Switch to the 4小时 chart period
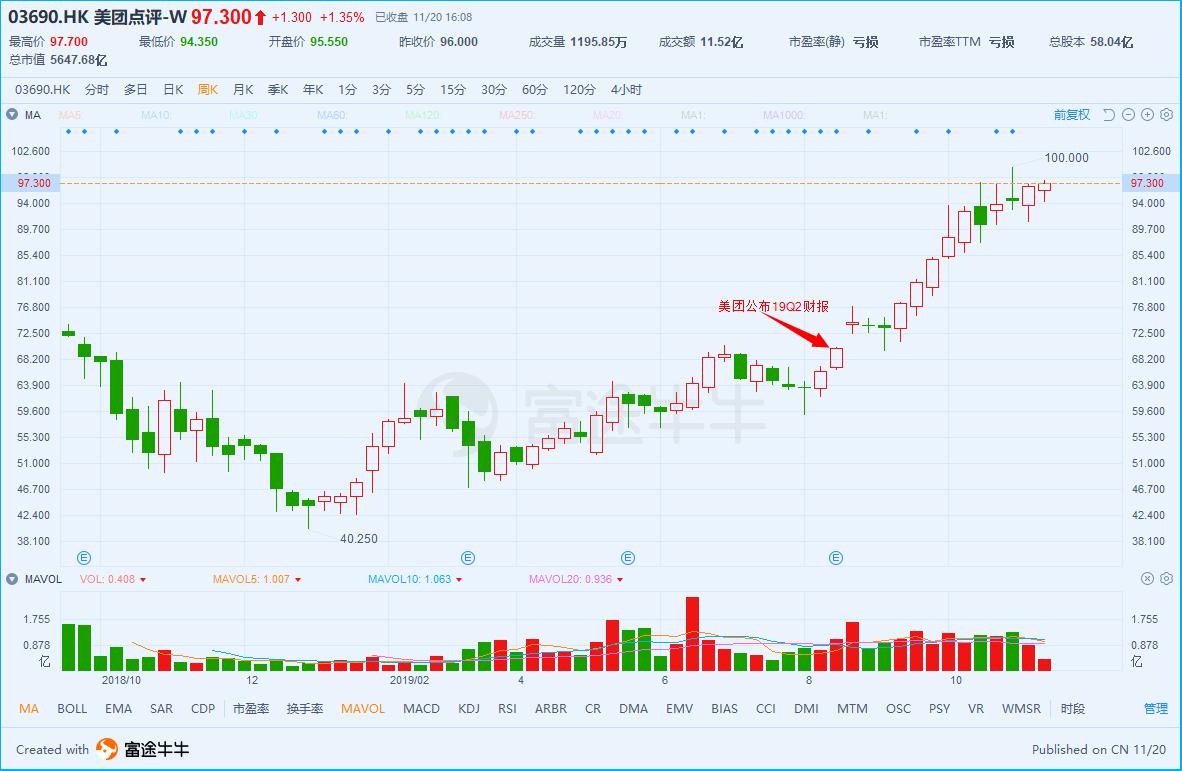The width and height of the screenshot is (1182, 771). [x=626, y=90]
